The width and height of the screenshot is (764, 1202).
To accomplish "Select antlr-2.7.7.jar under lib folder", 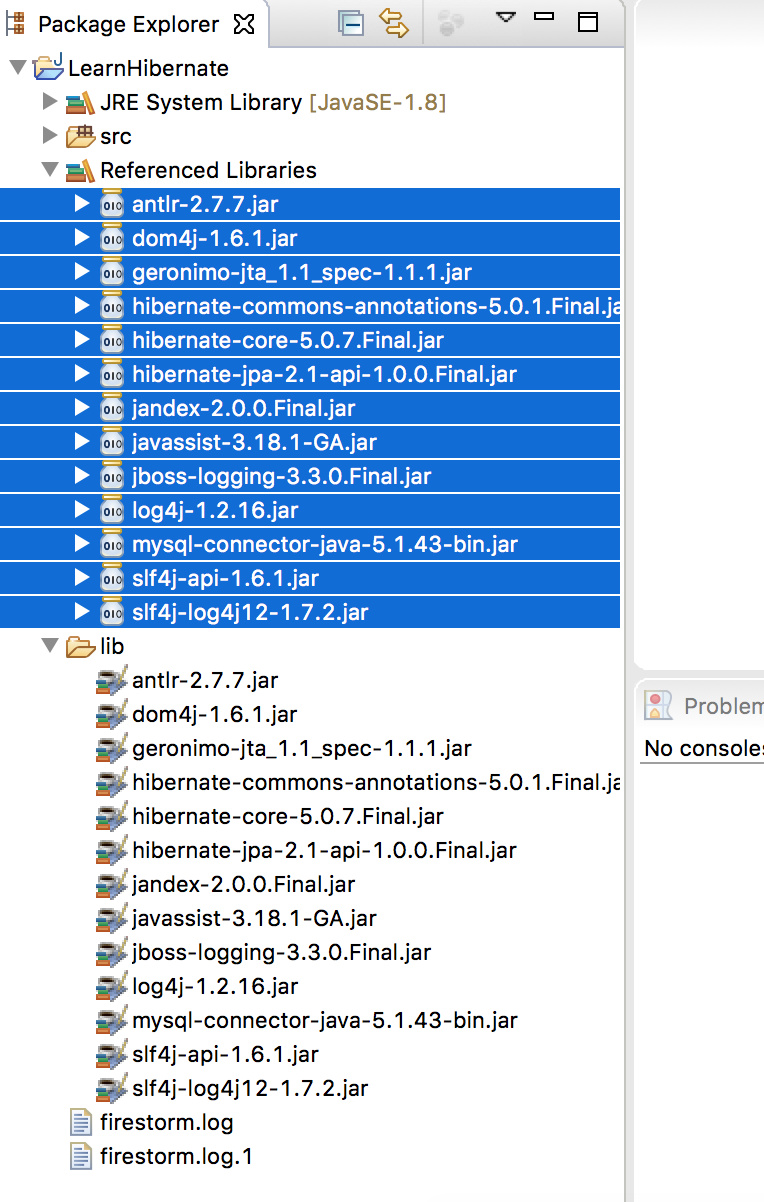I will [x=205, y=681].
